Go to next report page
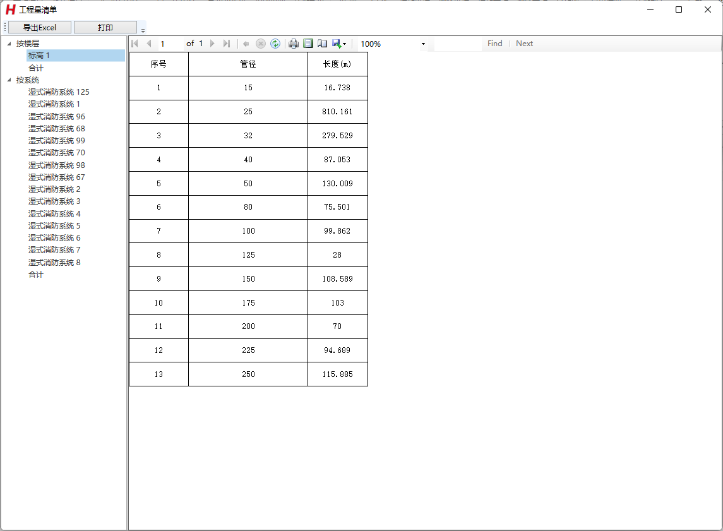This screenshot has height=531, width=723. [212, 44]
